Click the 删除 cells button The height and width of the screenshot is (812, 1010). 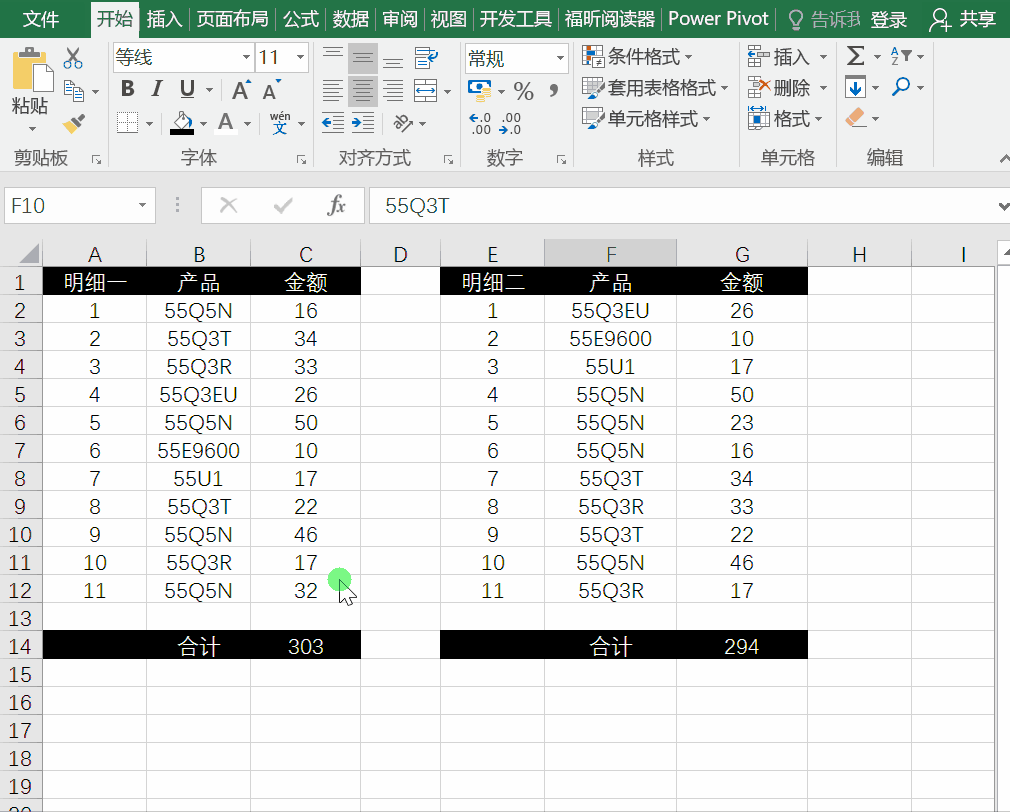pos(788,88)
